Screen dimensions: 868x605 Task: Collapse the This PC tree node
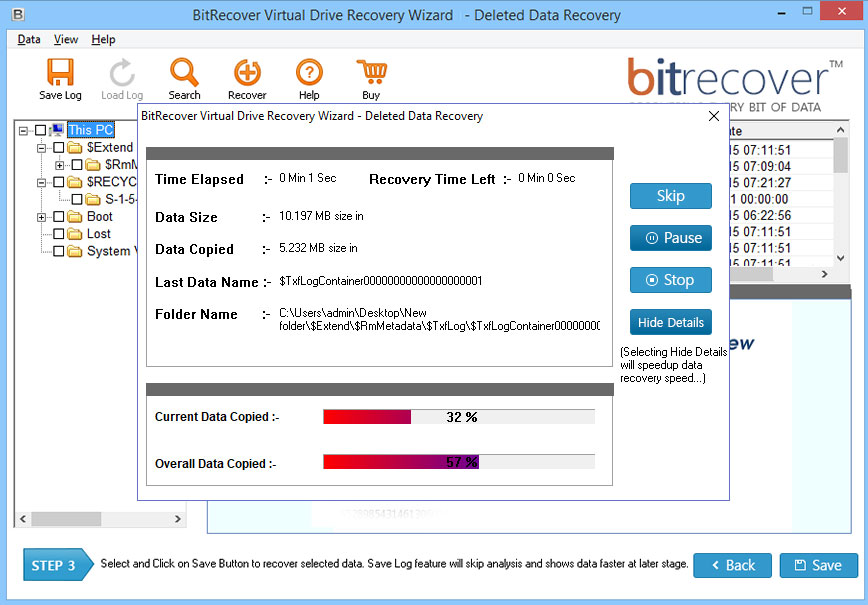(x=23, y=131)
